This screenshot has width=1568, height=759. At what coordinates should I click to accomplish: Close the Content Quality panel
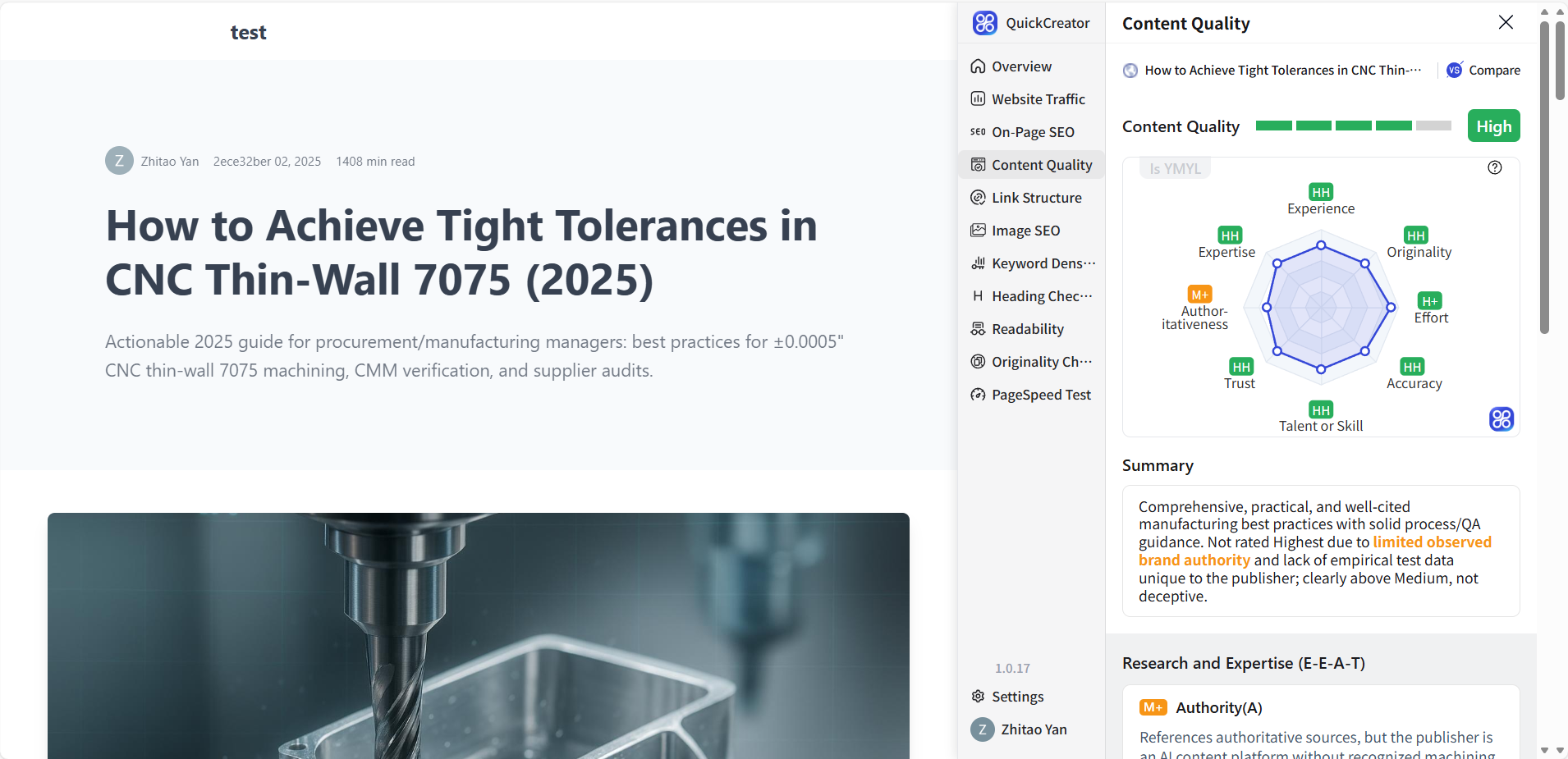(x=1506, y=23)
